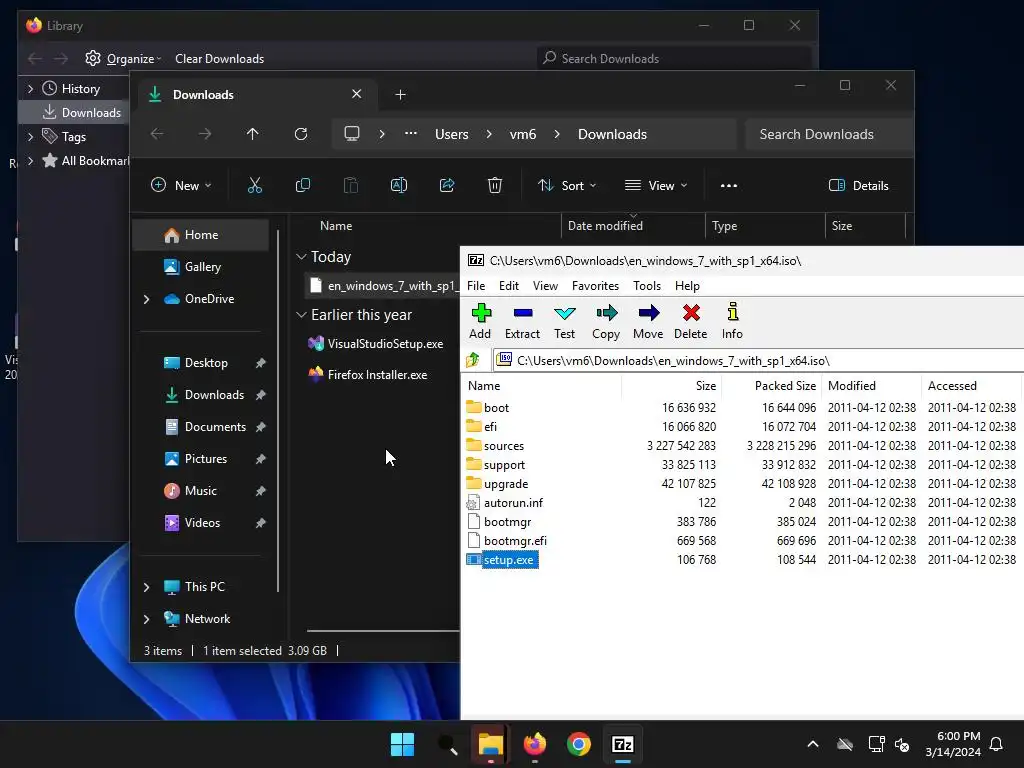Add a new tab in File Explorer
This screenshot has width=1024, height=768.
pos(400,95)
